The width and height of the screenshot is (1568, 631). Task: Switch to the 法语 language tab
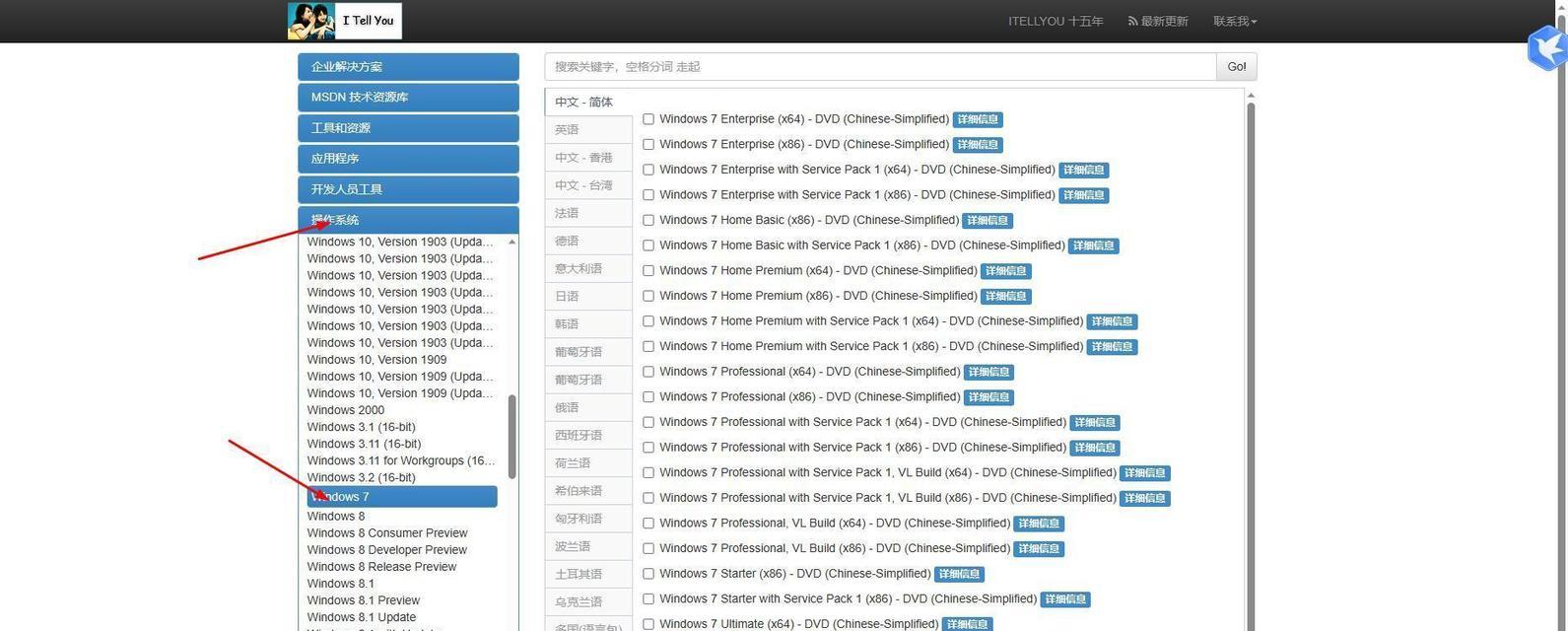point(588,213)
